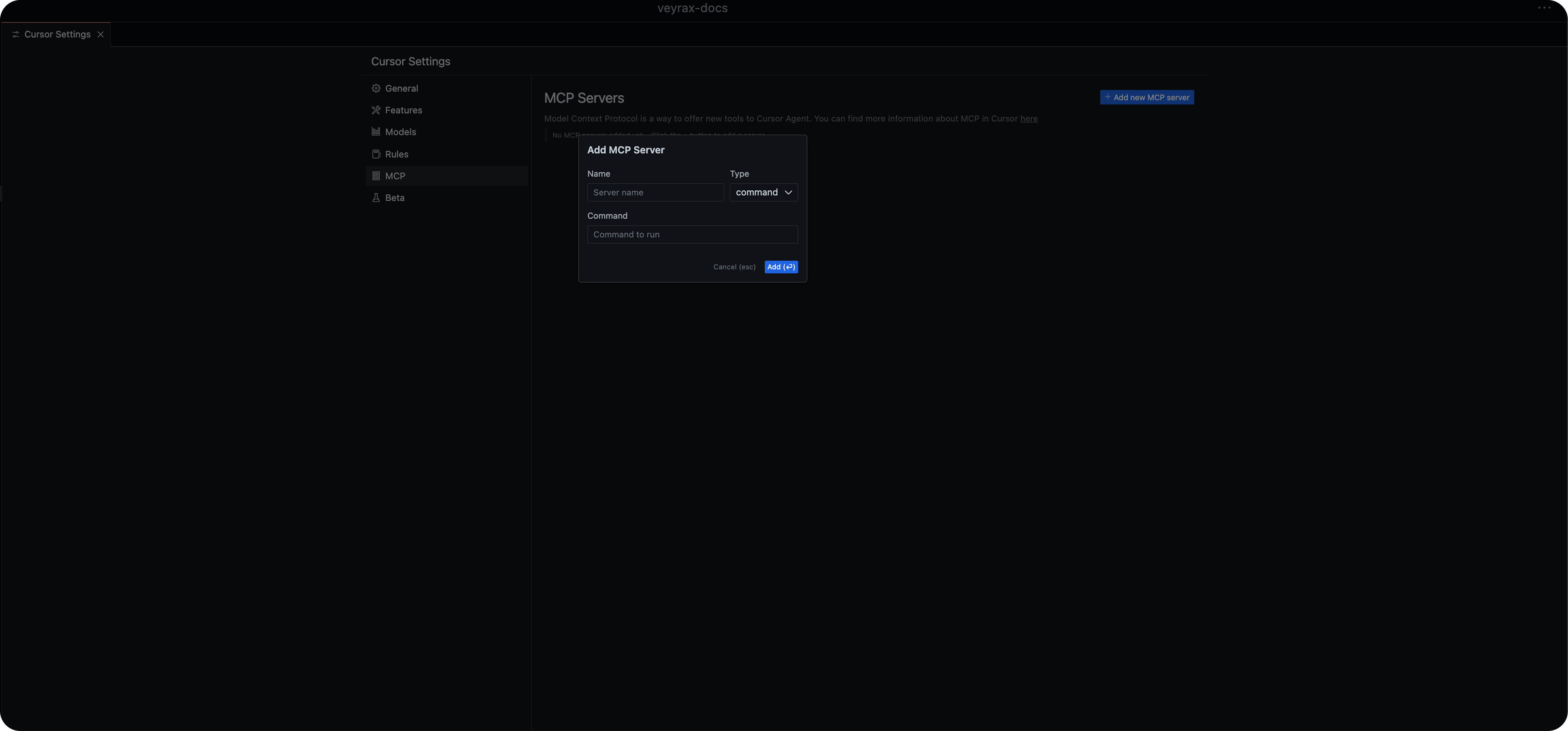The width and height of the screenshot is (1568, 731).
Task: Open the command Type dropdown
Action: tap(763, 192)
